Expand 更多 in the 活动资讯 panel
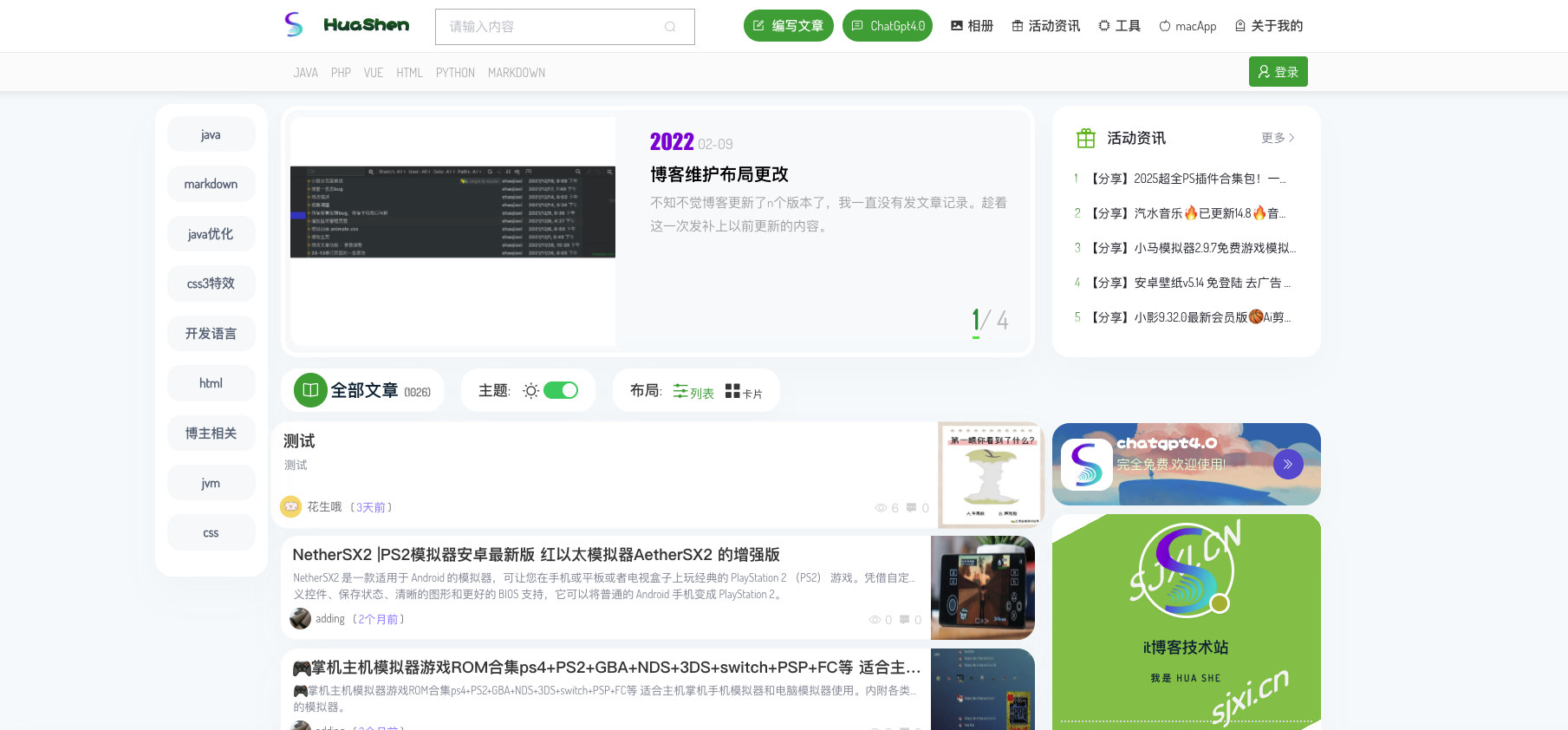This screenshot has width=1568, height=730. coord(1277,138)
